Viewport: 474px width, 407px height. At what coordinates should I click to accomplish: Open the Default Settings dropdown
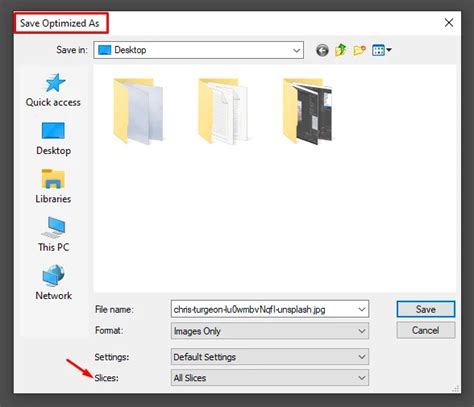click(270, 357)
